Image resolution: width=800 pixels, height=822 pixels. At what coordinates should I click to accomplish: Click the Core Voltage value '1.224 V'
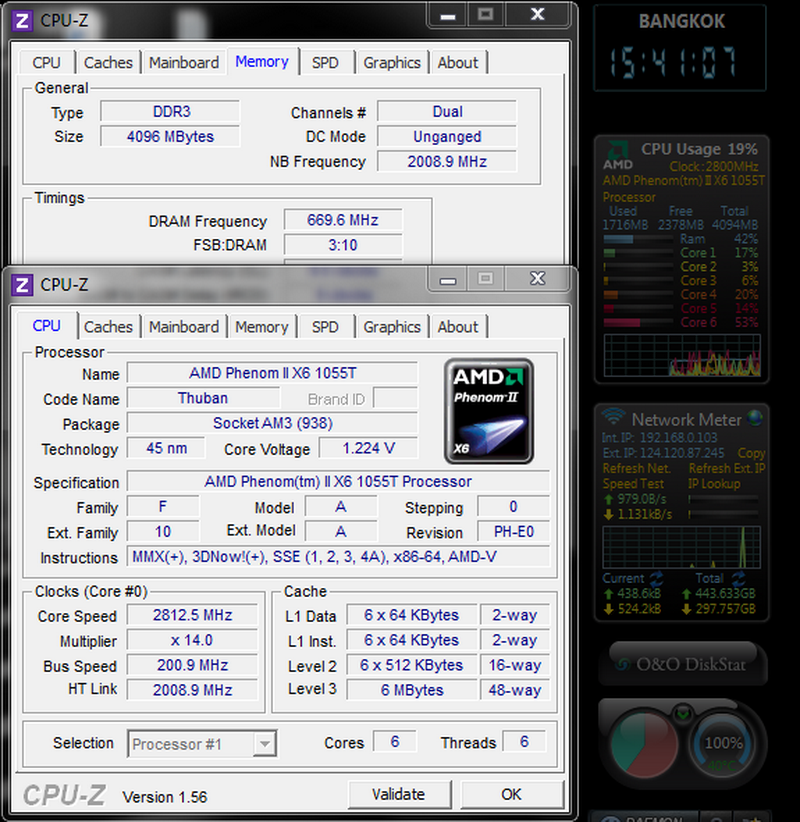point(369,448)
